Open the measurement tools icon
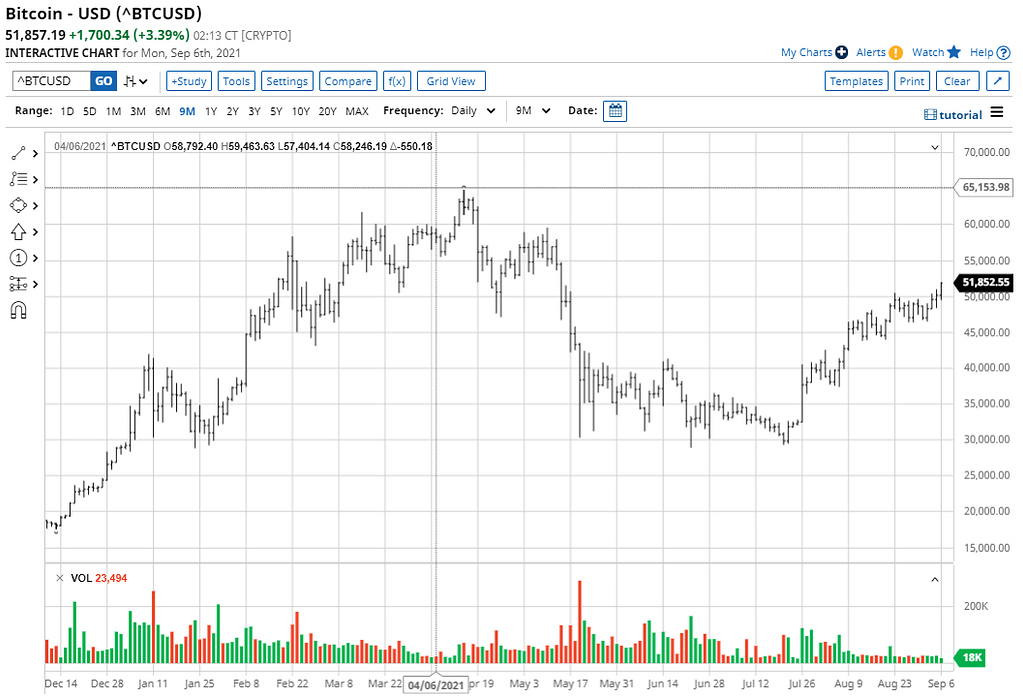 18,284
